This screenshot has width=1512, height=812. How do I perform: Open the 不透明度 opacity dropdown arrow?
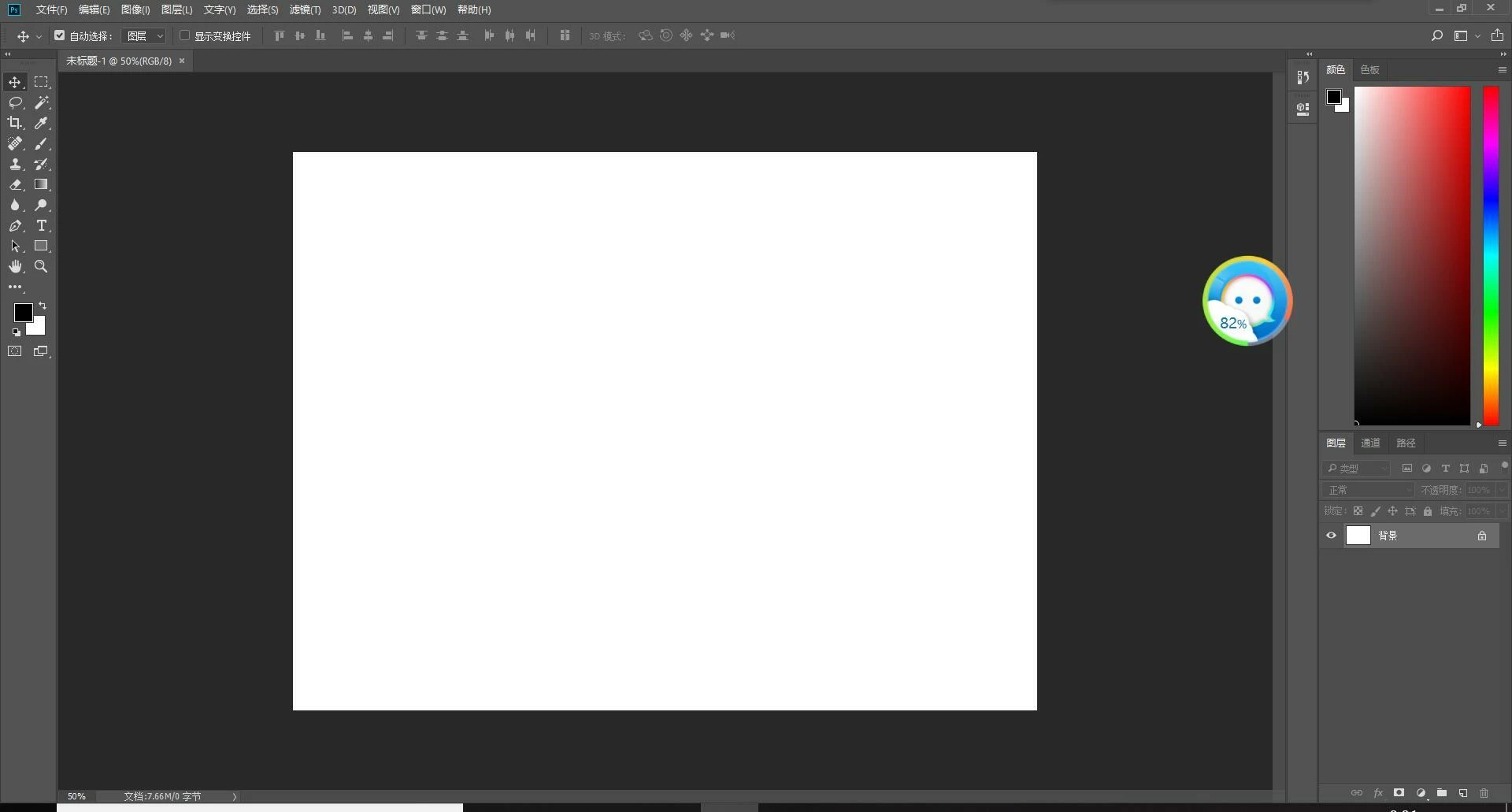point(1502,490)
